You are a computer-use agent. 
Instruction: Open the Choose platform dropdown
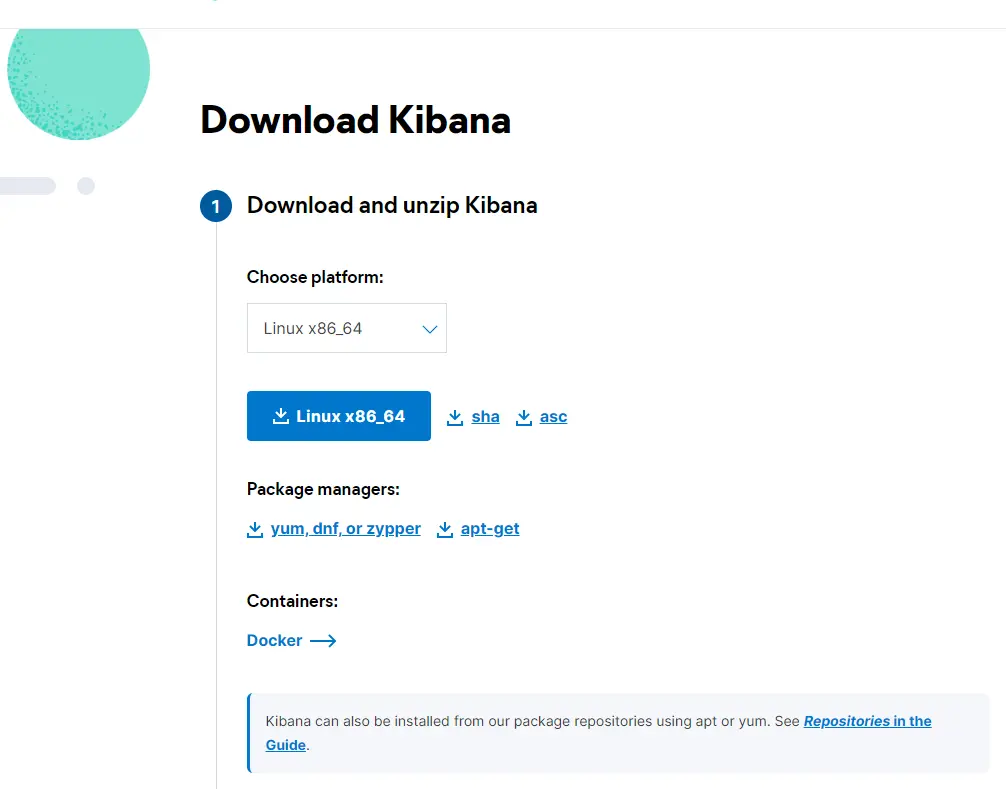click(346, 328)
